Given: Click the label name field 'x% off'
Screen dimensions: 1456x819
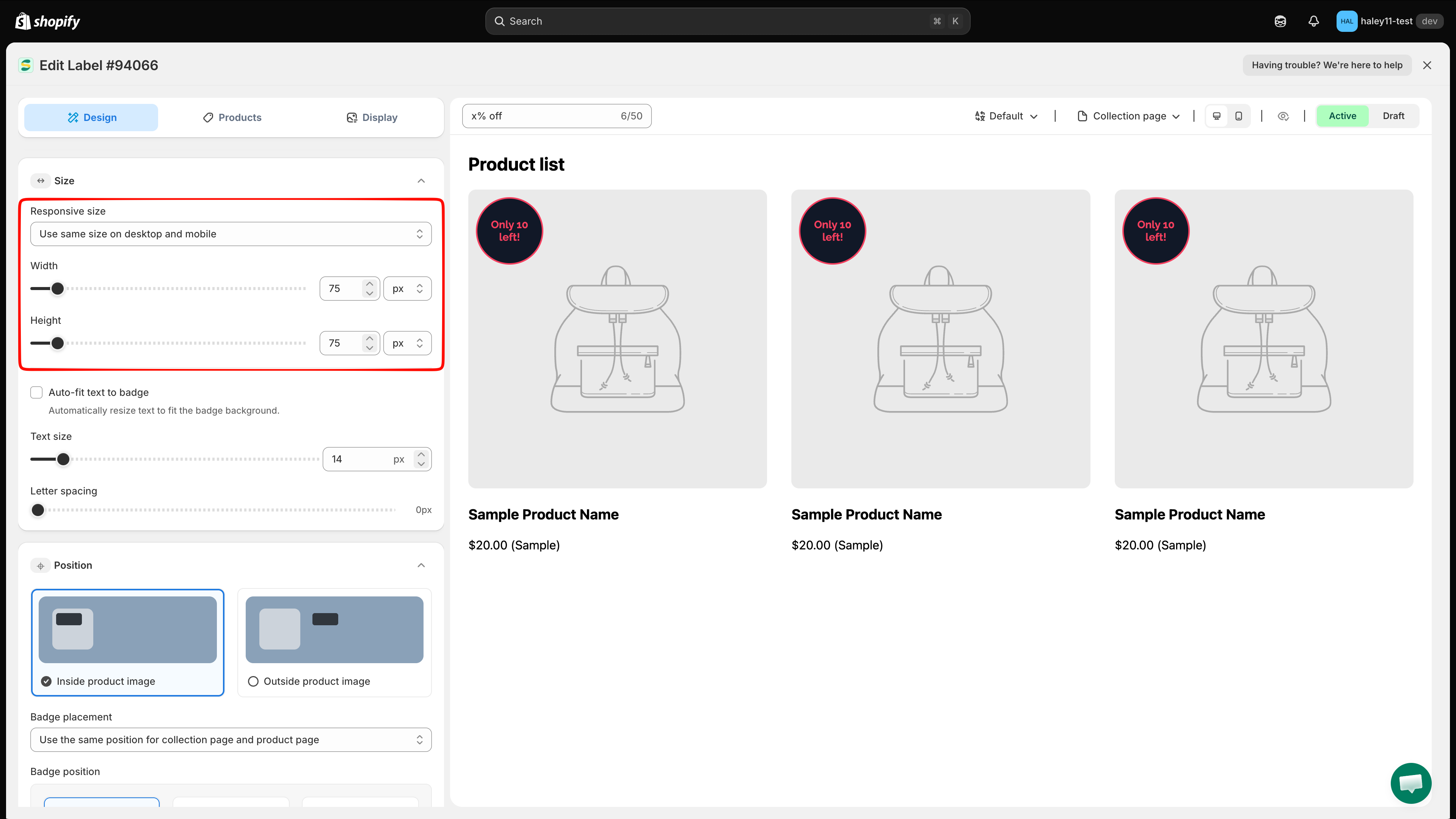Looking at the screenshot, I should tap(557, 116).
